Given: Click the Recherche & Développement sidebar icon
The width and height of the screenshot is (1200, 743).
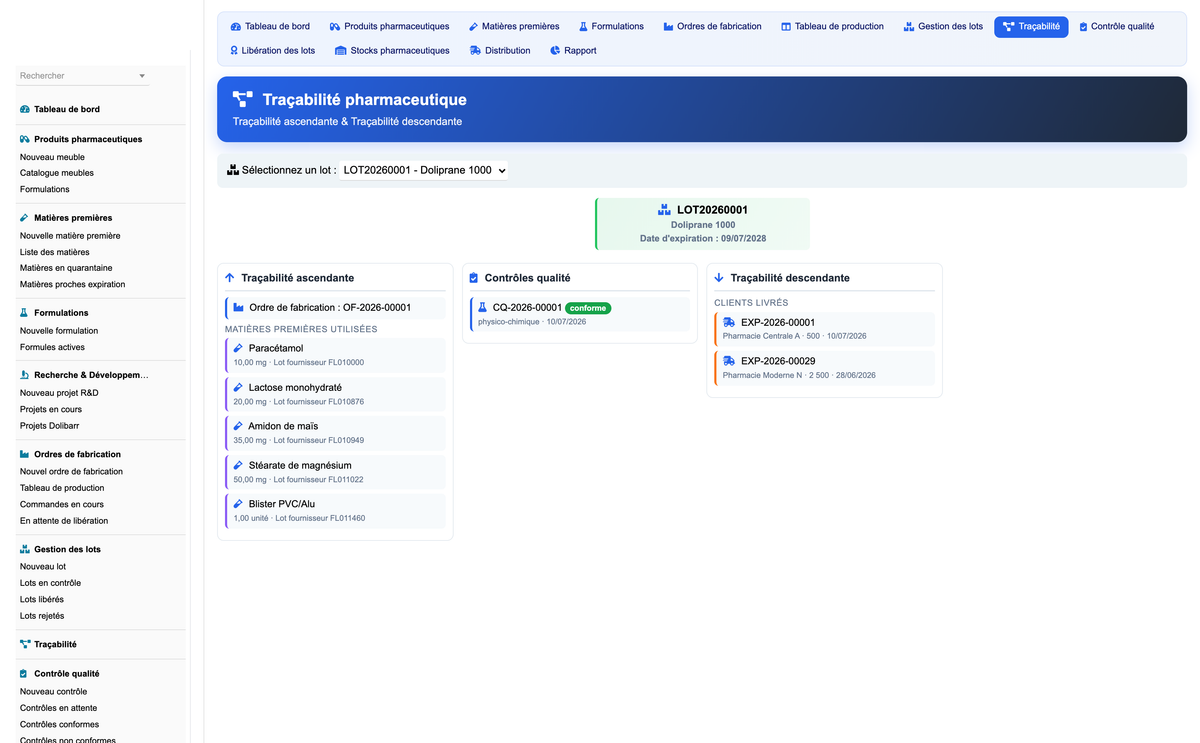Looking at the screenshot, I should pyautogui.click(x=25, y=375).
